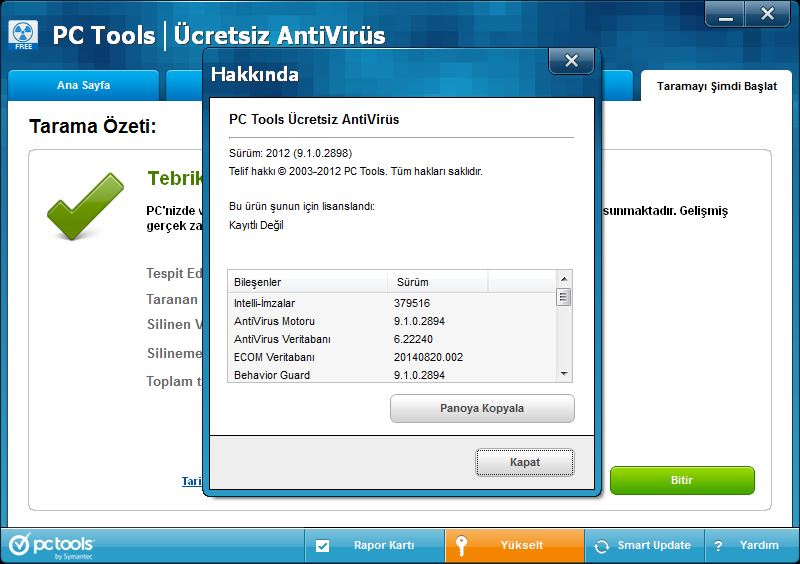Click the green Bitir button
The width and height of the screenshot is (800, 564).
pos(682,480)
